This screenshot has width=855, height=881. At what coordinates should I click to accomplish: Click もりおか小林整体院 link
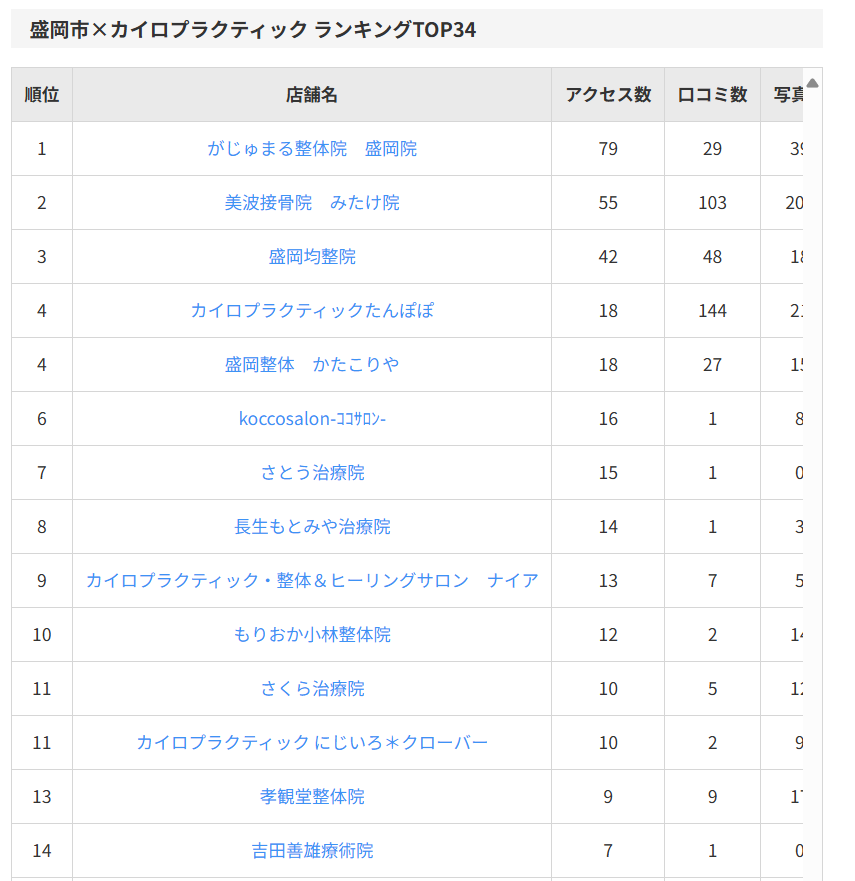tap(312, 635)
